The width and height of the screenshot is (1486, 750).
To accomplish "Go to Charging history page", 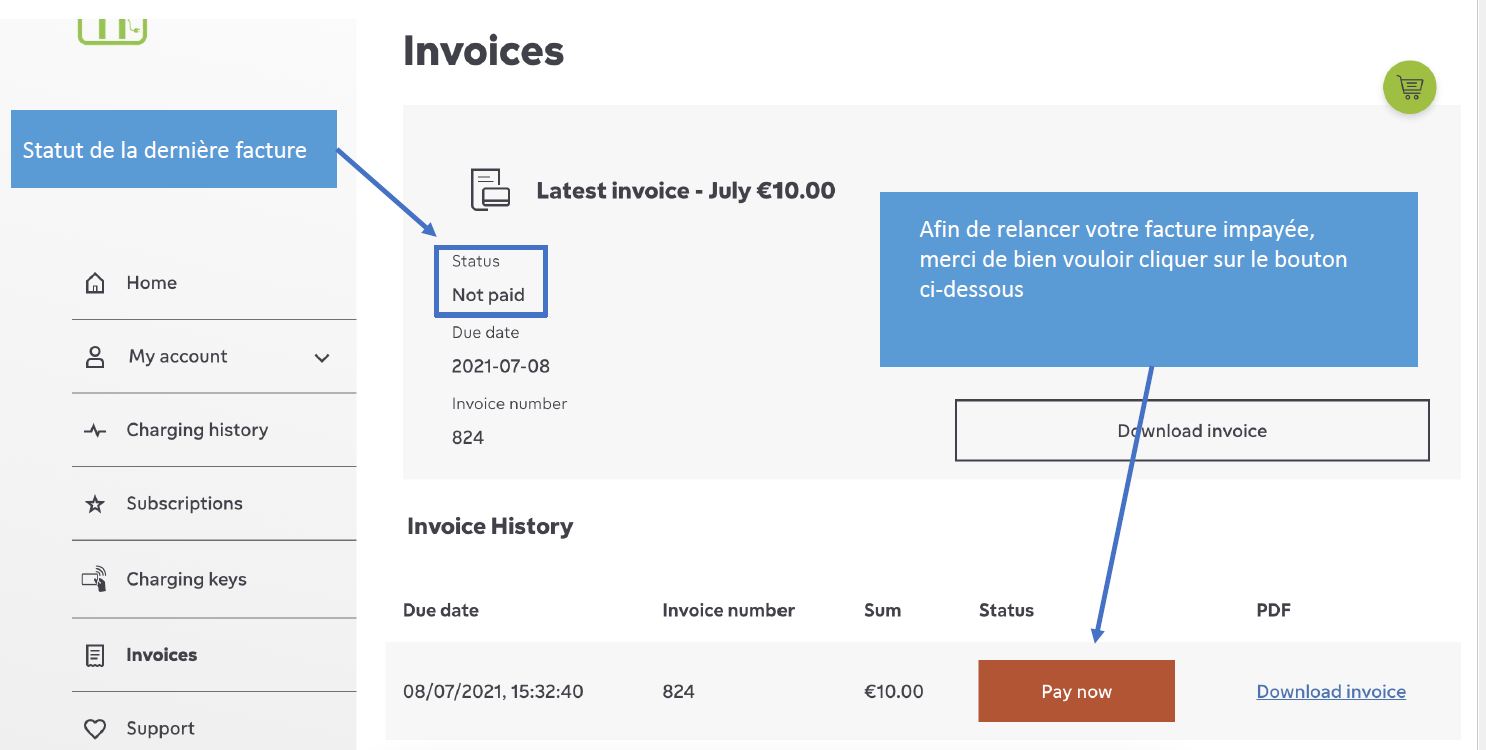I will tap(197, 430).
